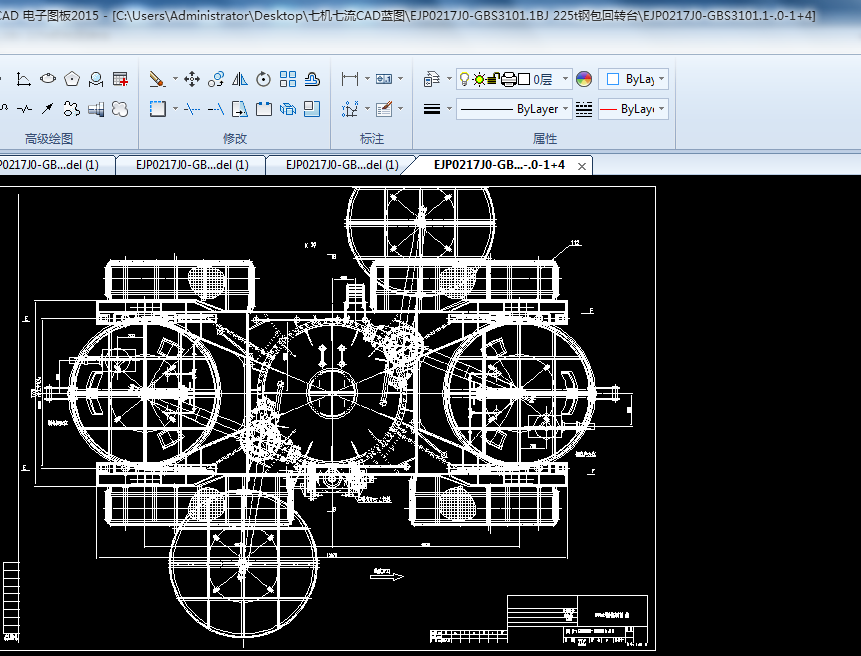
Task: Select the linear dimension tool
Action: (x=350, y=79)
